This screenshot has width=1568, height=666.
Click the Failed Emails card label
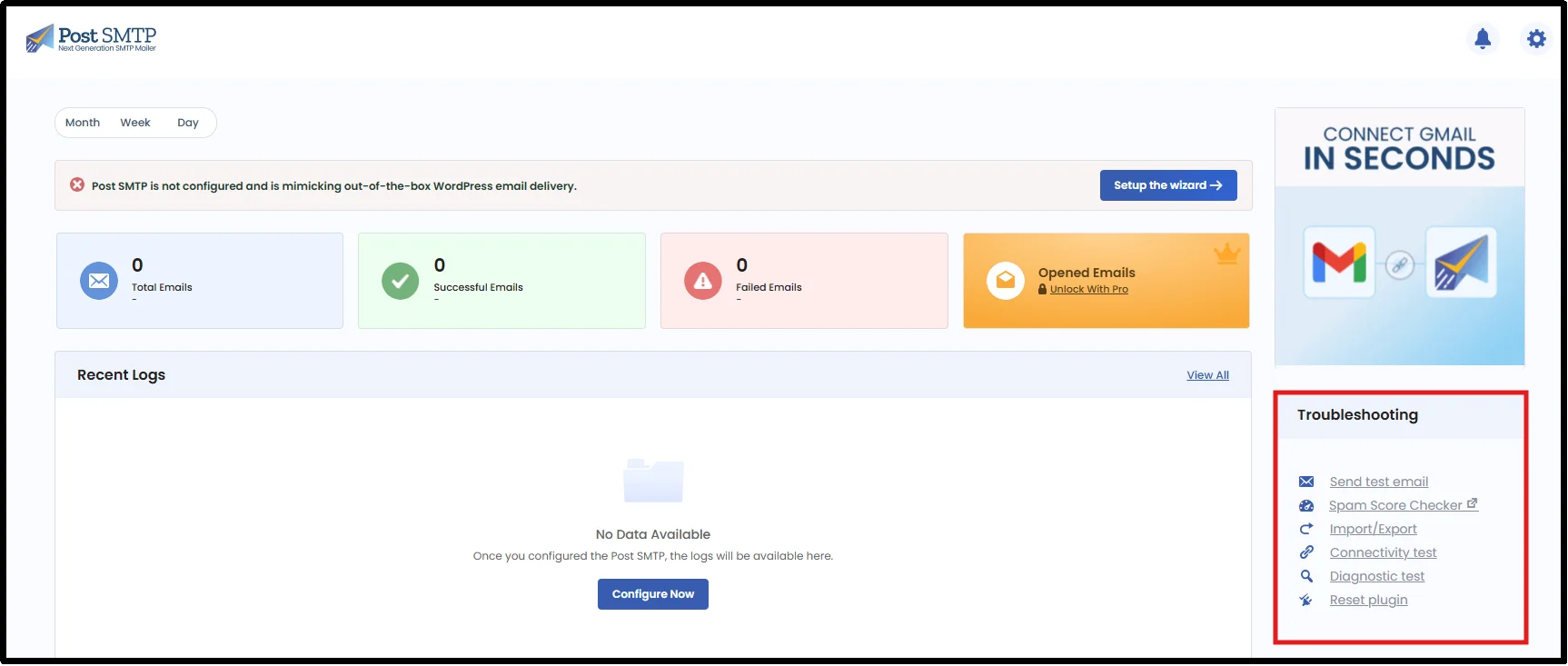pyautogui.click(x=769, y=287)
